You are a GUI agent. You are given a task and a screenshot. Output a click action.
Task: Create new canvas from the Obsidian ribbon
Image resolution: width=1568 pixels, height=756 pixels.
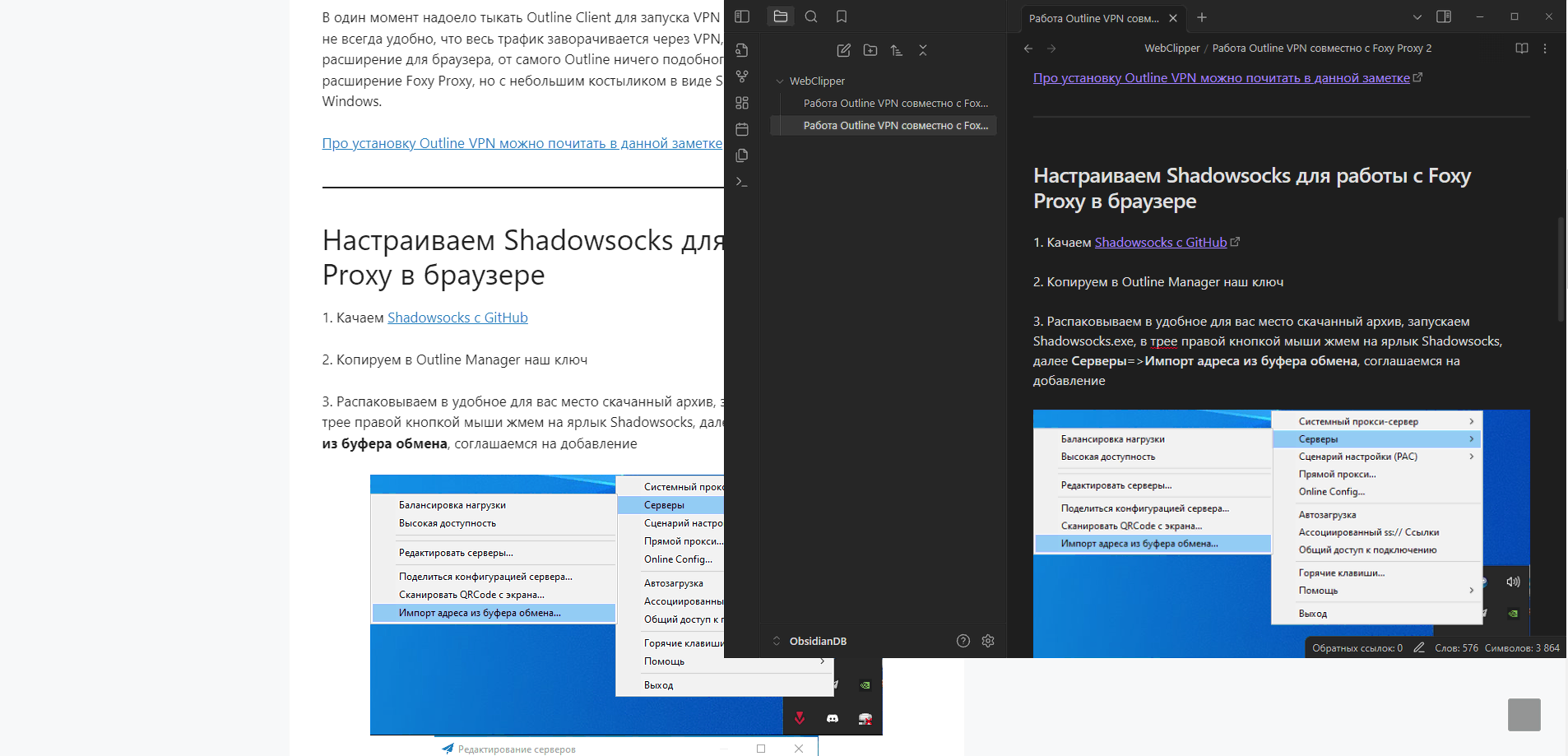pyautogui.click(x=742, y=103)
